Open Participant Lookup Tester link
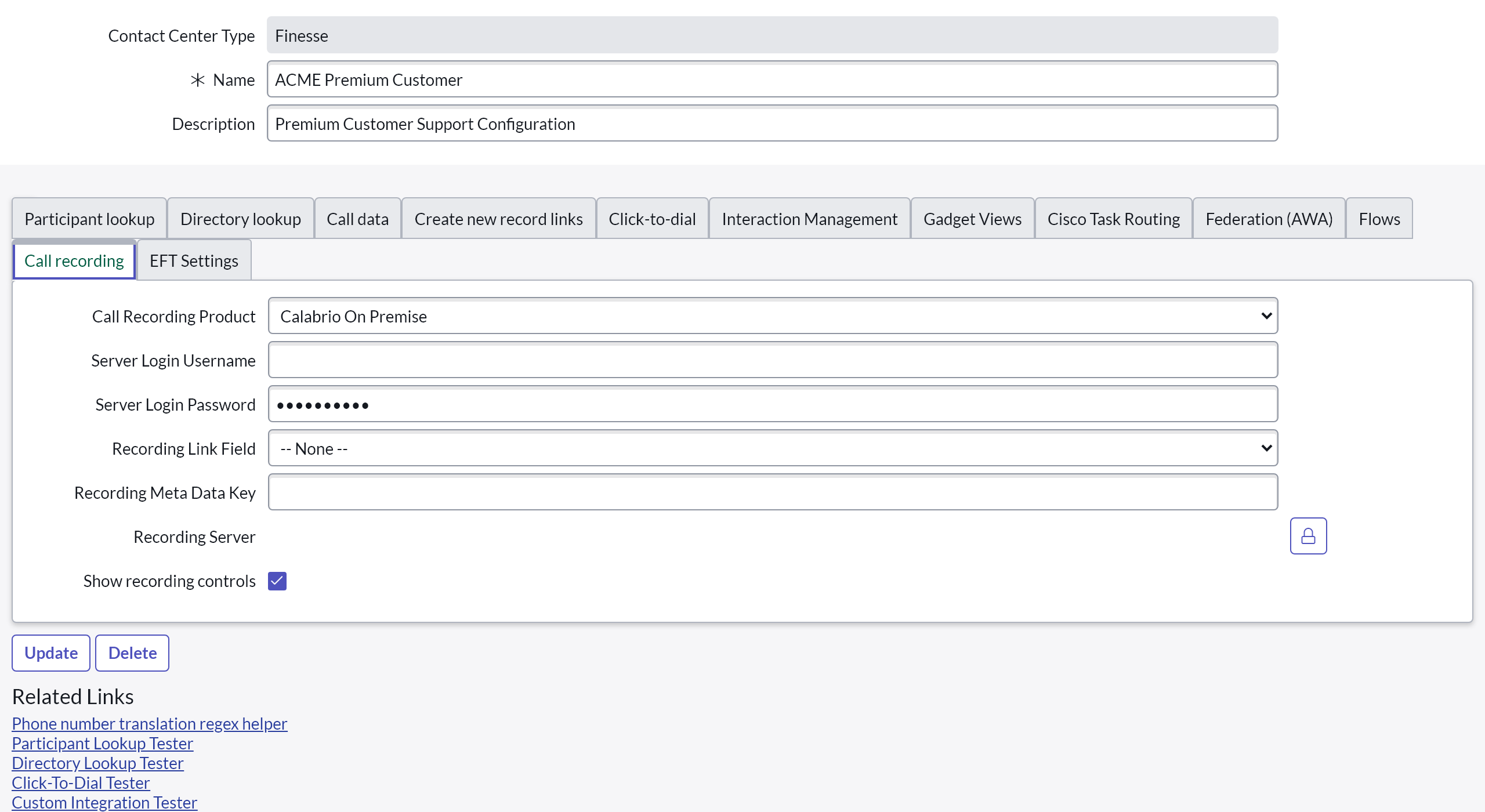Screen dimensions: 1485x812 [102, 744]
